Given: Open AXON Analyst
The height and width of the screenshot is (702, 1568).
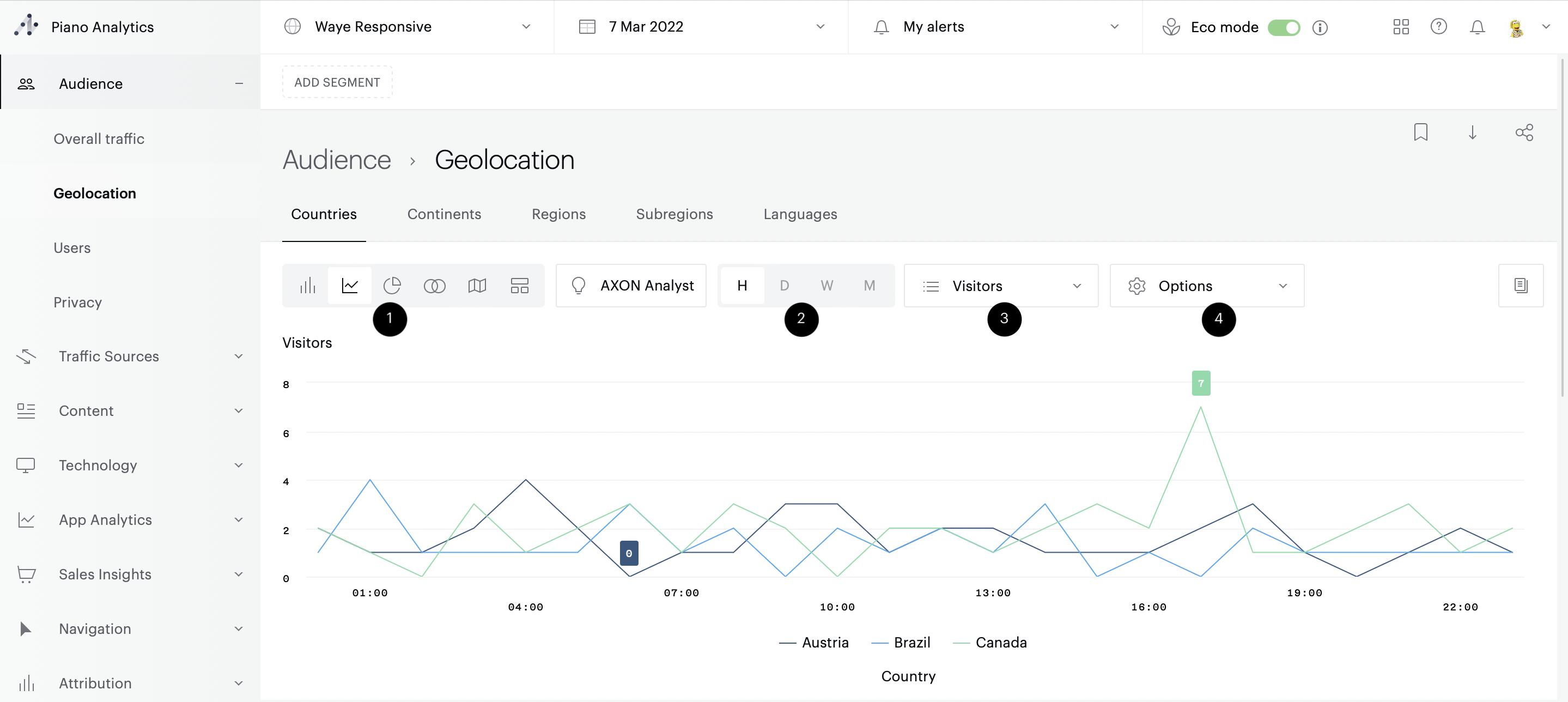Looking at the screenshot, I should (631, 286).
